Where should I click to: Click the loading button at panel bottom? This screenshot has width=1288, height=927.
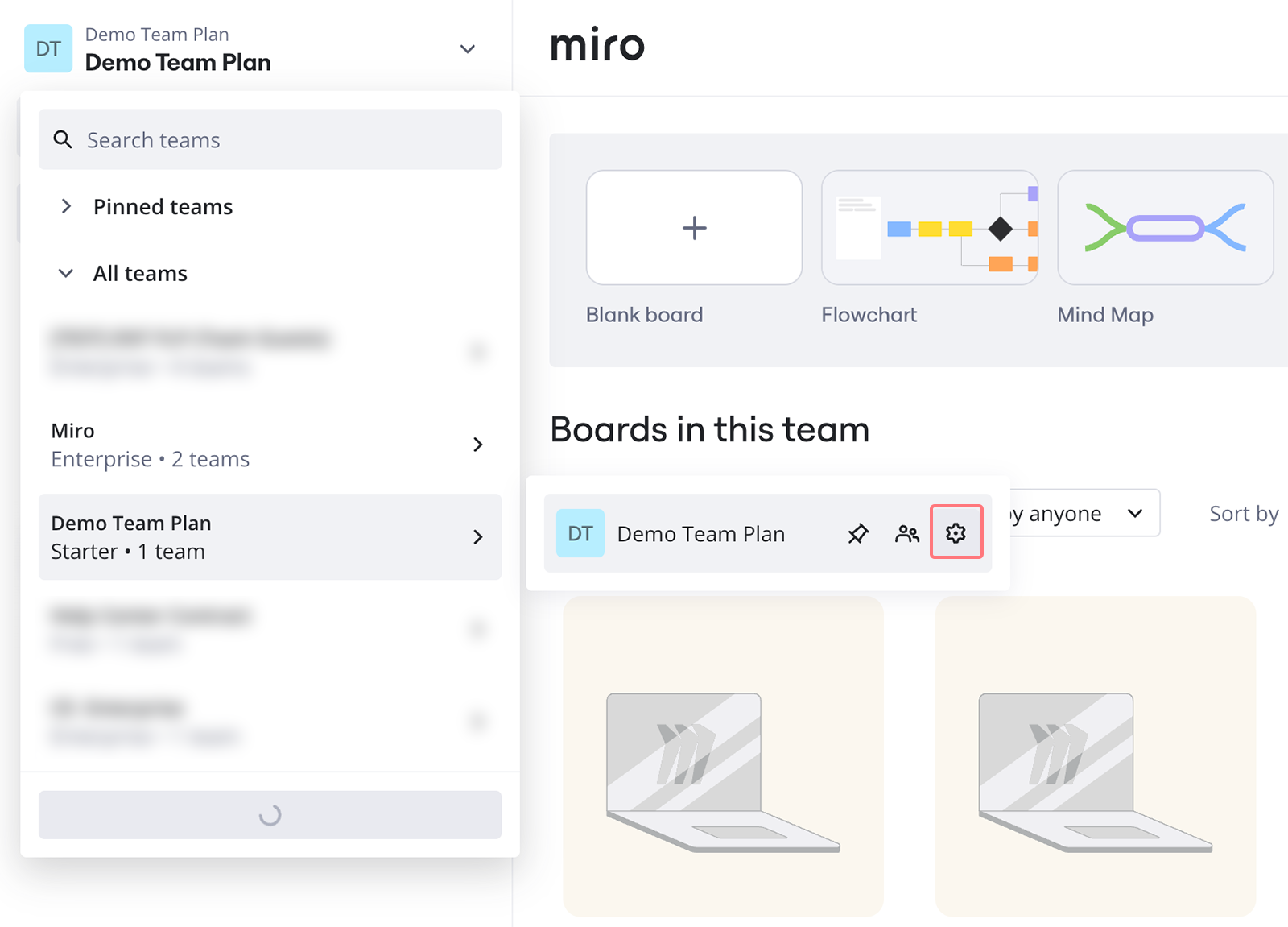pos(270,815)
